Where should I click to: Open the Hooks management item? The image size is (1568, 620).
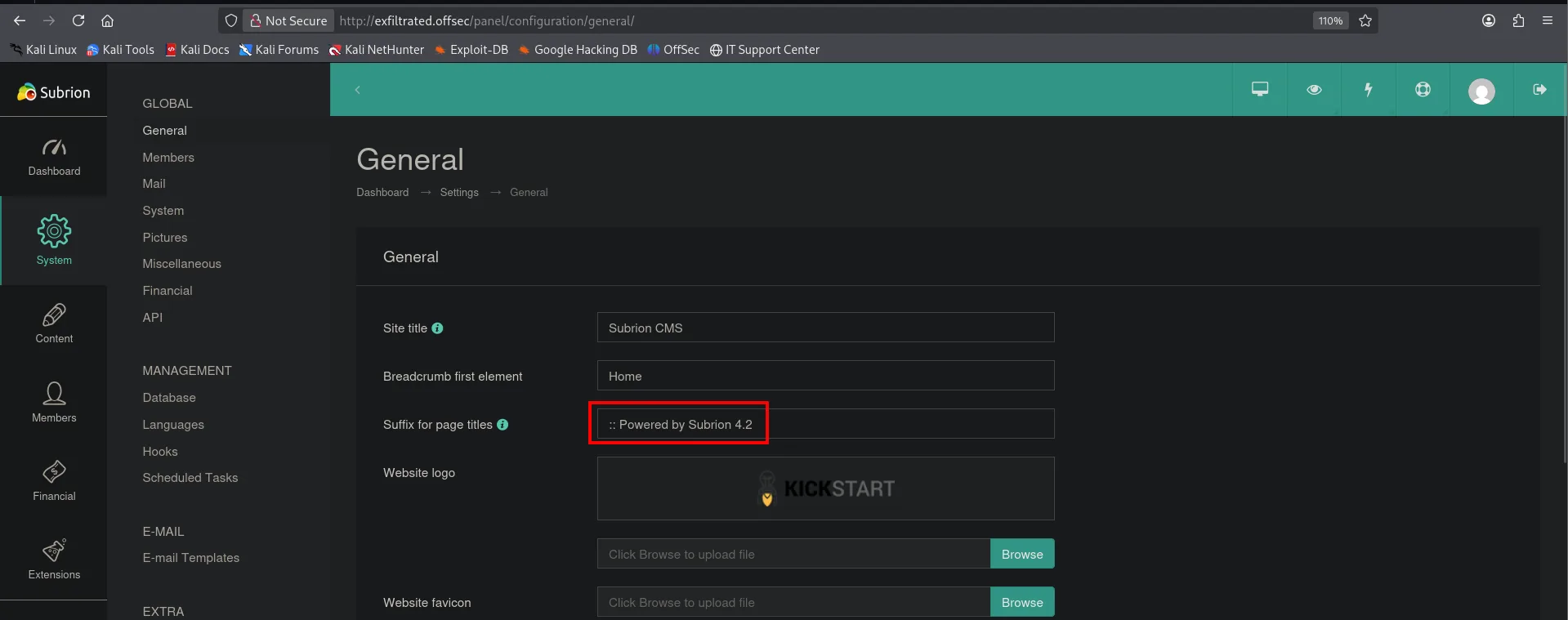click(160, 452)
